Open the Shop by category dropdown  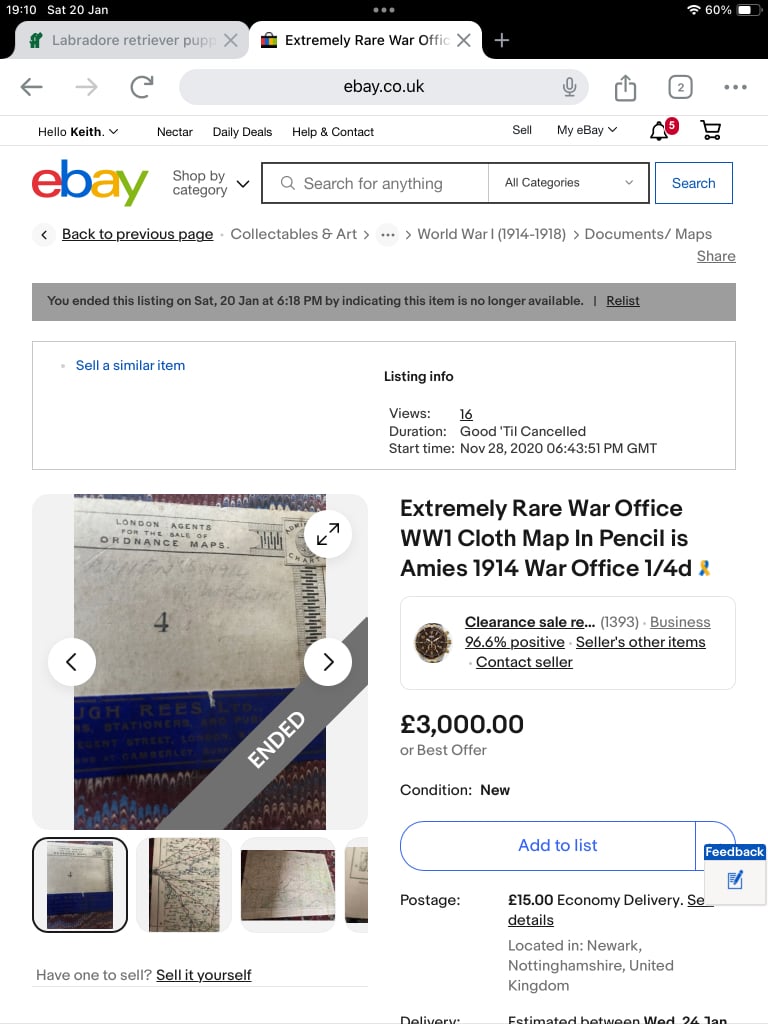(x=210, y=183)
